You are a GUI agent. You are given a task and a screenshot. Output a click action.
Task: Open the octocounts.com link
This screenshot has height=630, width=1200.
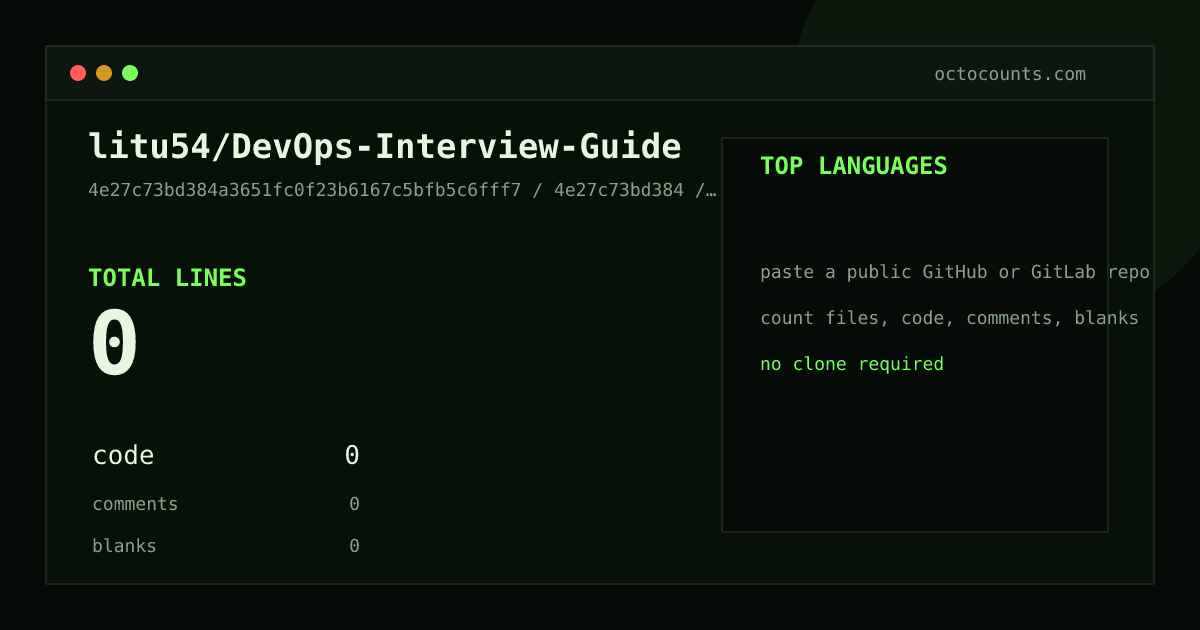pyautogui.click(x=1010, y=74)
